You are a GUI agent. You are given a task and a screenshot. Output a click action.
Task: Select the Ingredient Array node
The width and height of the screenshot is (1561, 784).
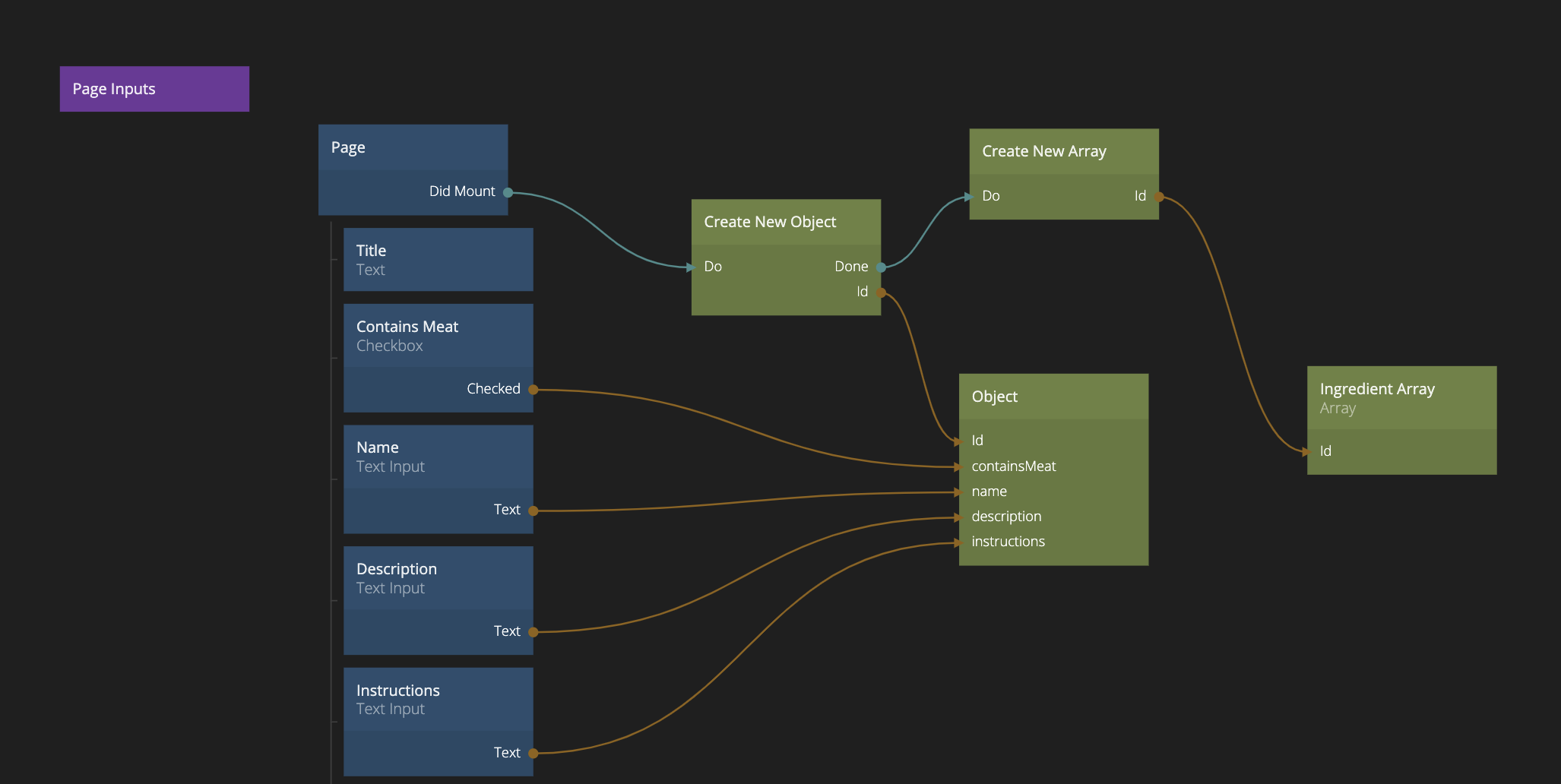coord(1401,398)
